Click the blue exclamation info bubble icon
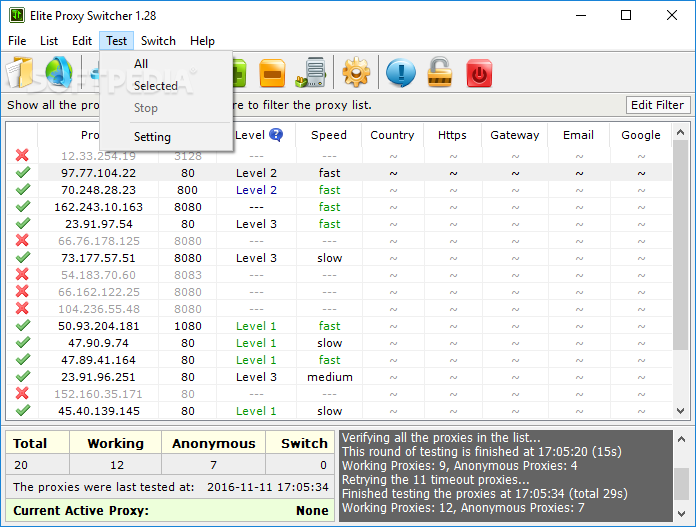Viewport: 696px width, 527px height. (x=401, y=73)
